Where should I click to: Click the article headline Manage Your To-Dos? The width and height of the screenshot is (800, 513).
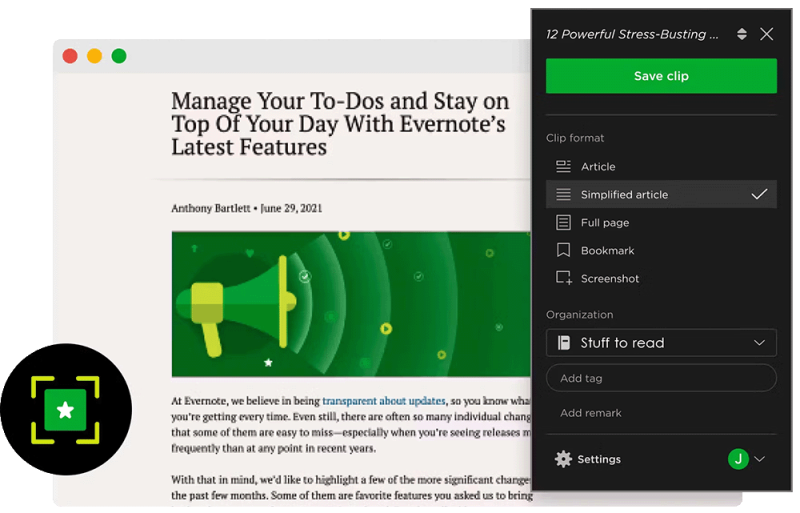coord(340,124)
